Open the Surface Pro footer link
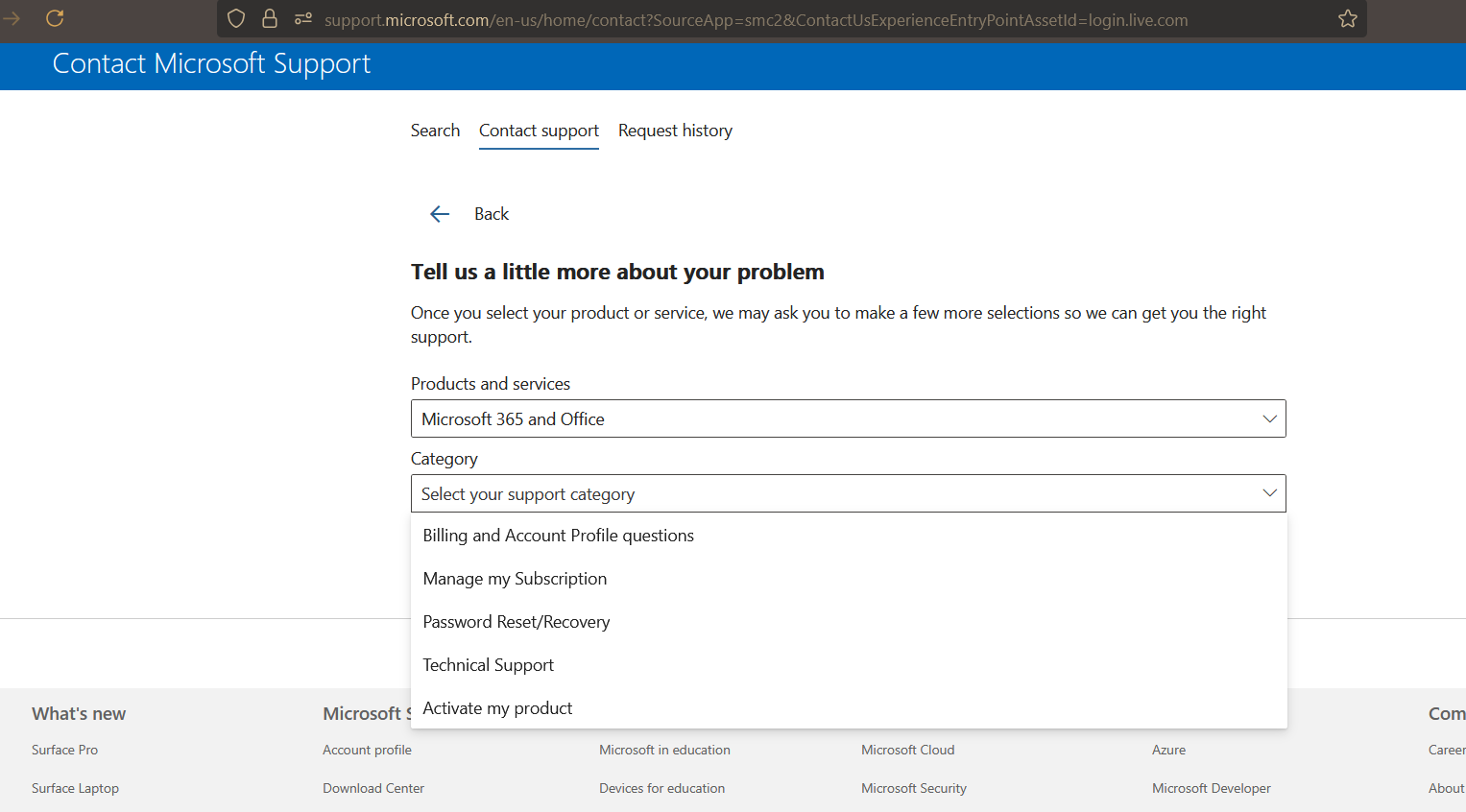Screen dimensions: 1466x812 (64, 750)
